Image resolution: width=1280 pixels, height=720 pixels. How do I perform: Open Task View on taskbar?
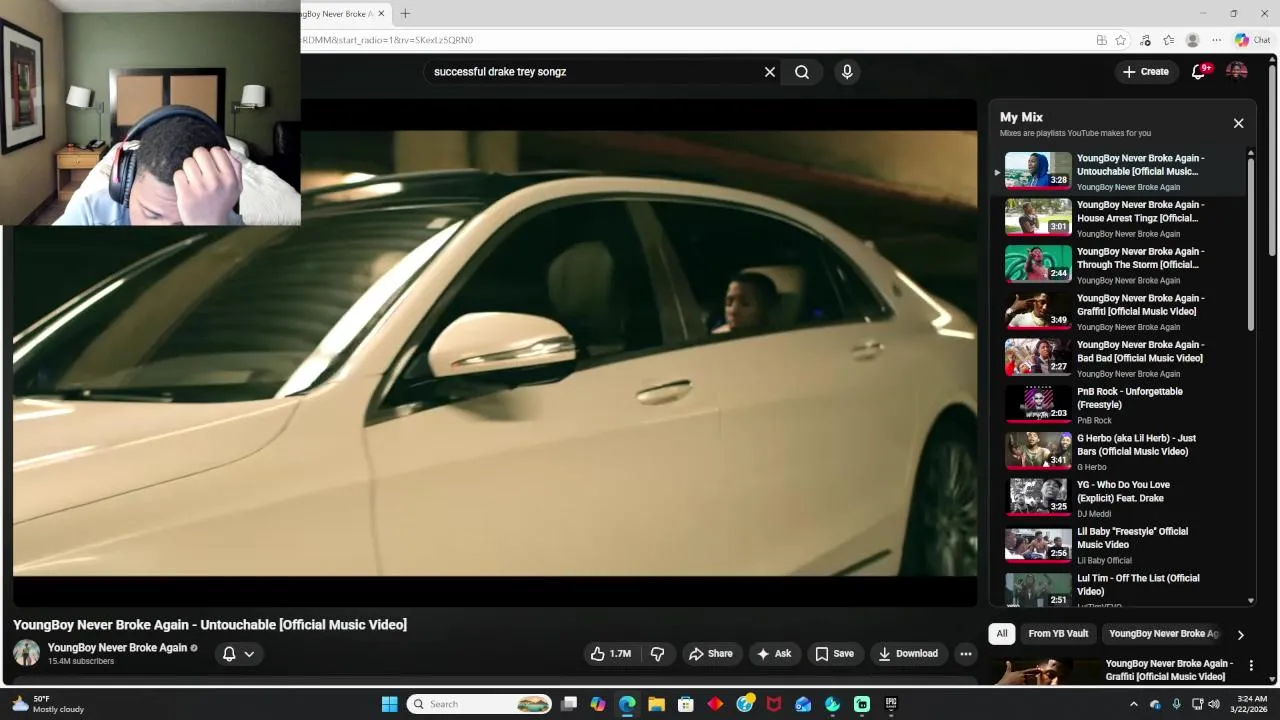569,704
